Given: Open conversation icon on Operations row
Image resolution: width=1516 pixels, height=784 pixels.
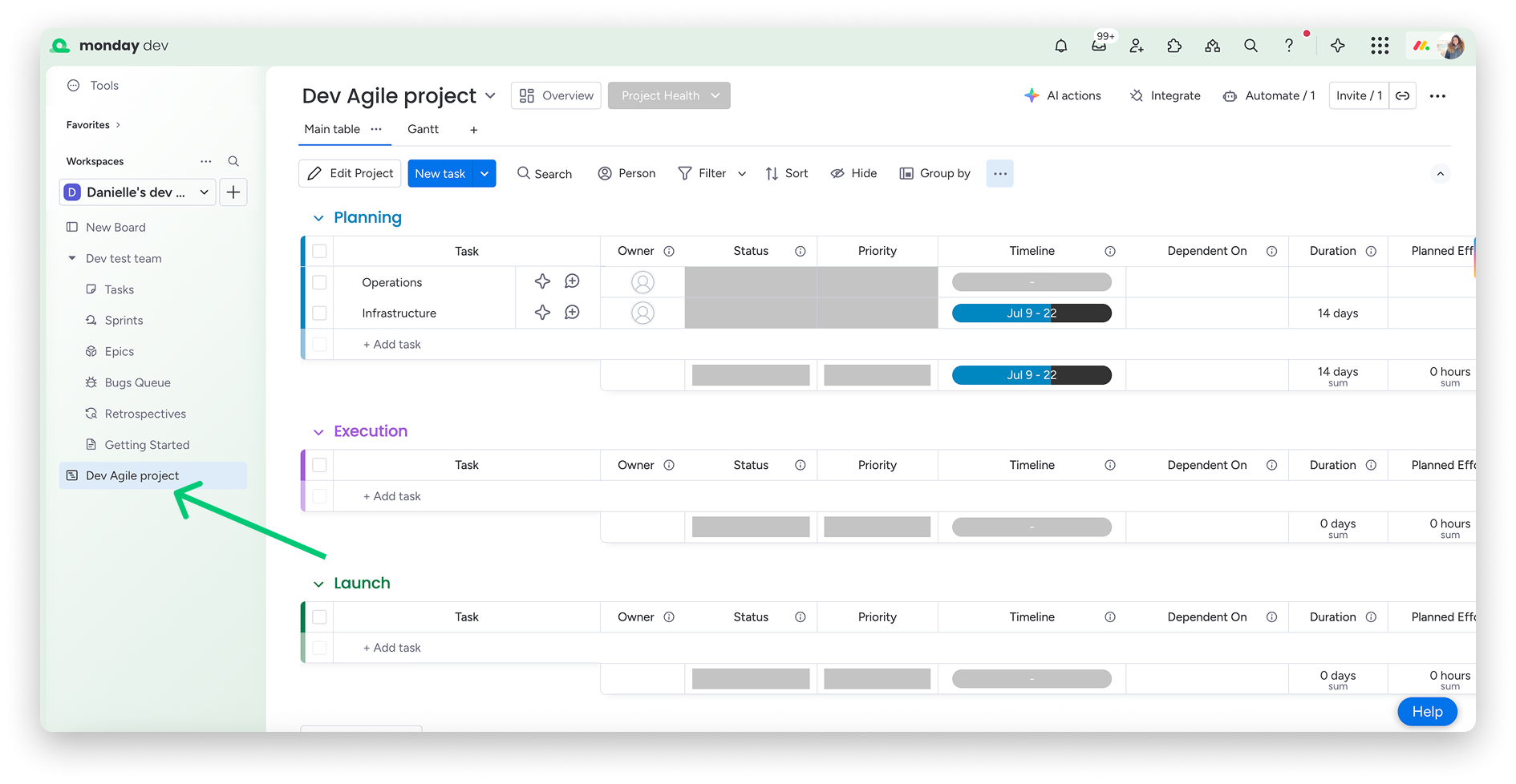Looking at the screenshot, I should pos(572,281).
